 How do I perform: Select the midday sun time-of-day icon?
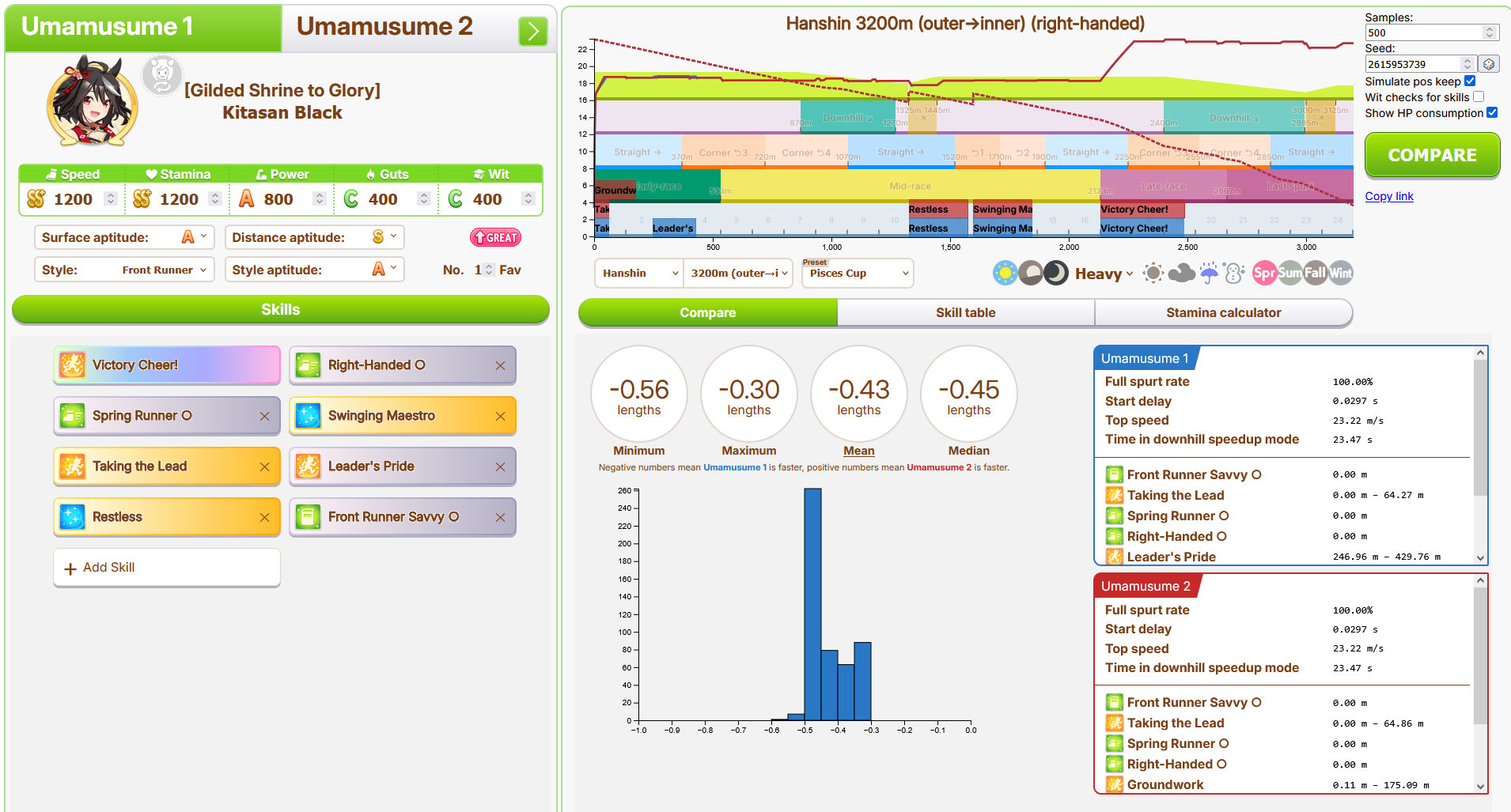pyautogui.click(x=1005, y=274)
